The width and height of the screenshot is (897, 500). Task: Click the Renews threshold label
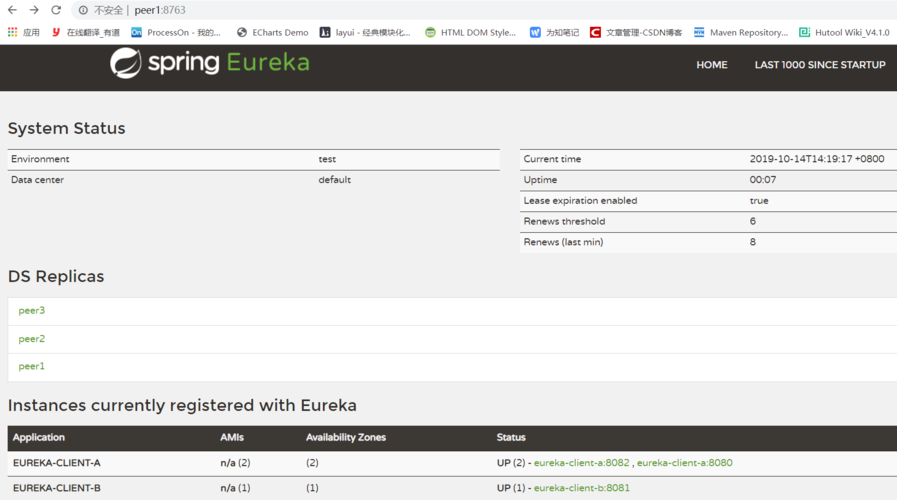(564, 221)
